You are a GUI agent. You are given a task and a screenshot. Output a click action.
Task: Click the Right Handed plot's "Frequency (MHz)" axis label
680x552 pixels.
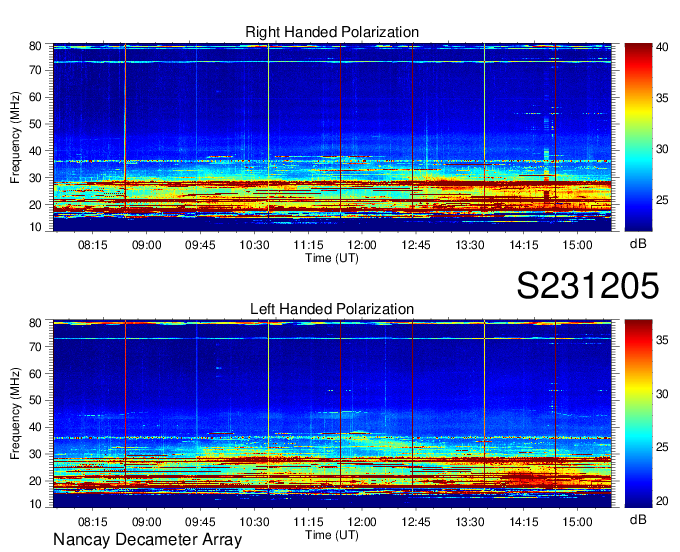pyautogui.click(x=15, y=137)
